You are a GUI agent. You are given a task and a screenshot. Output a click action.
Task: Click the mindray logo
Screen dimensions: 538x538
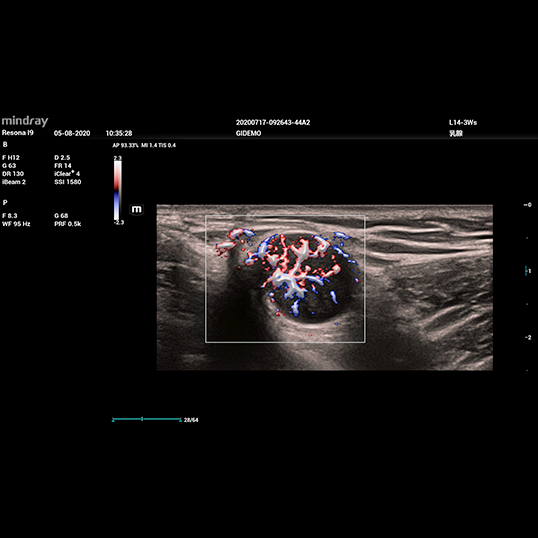[25, 121]
